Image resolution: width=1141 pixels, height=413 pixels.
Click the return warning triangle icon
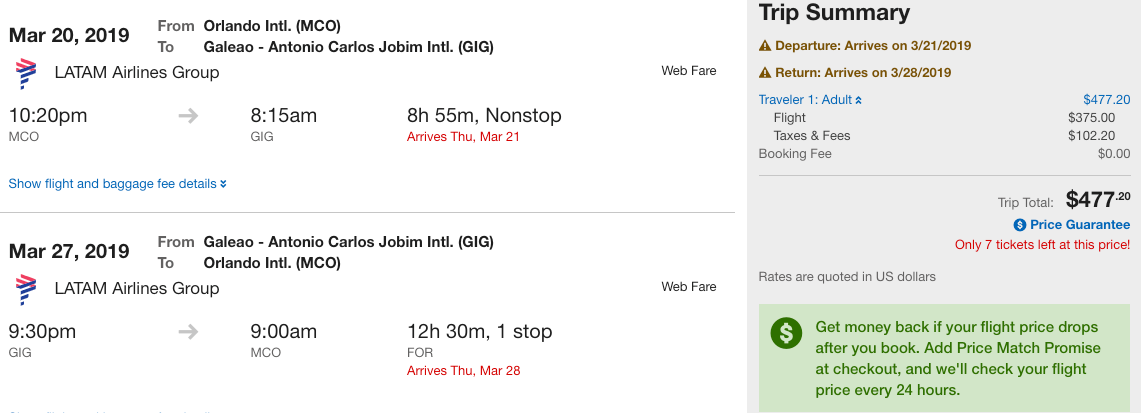pos(765,73)
